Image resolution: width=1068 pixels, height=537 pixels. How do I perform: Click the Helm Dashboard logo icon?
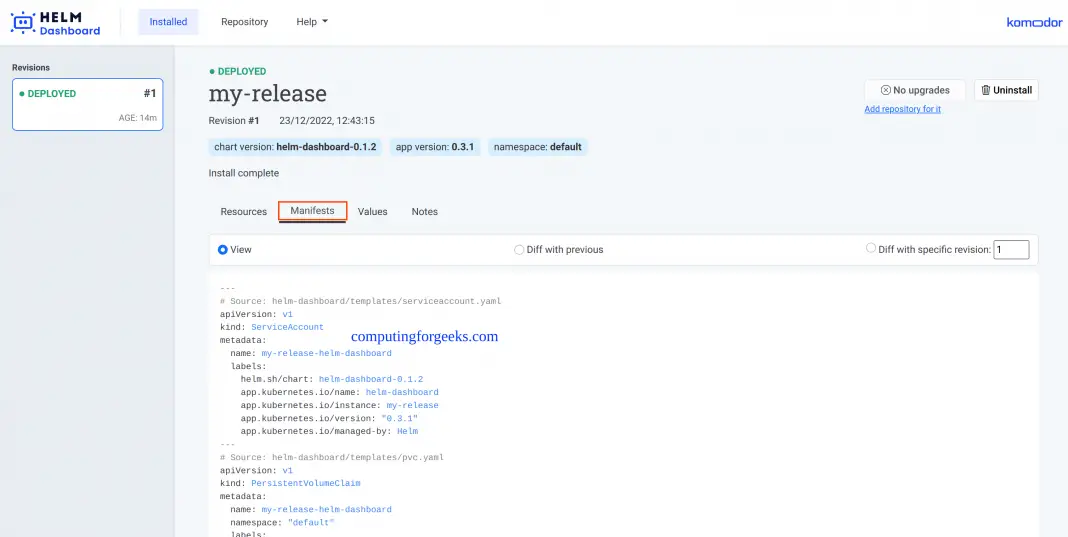pyautogui.click(x=23, y=23)
